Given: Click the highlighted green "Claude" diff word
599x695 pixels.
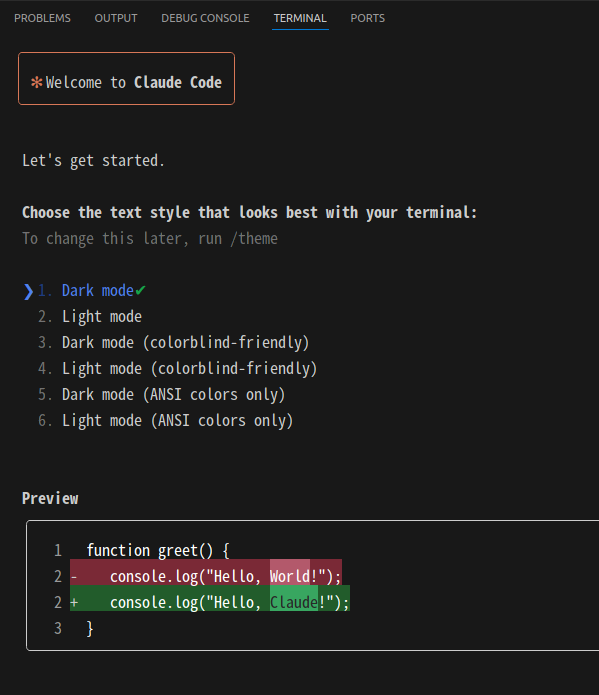Looking at the screenshot, I should tap(294, 603).
